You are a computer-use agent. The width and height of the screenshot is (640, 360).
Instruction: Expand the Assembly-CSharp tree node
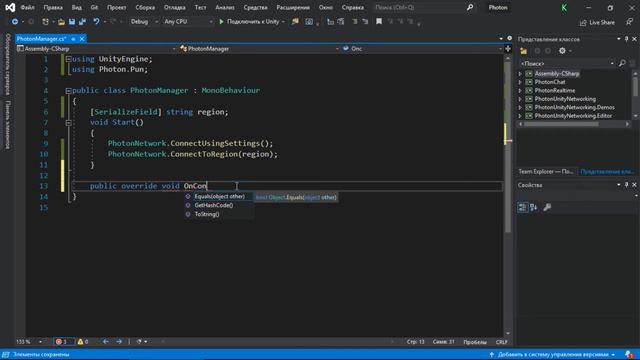(520, 74)
